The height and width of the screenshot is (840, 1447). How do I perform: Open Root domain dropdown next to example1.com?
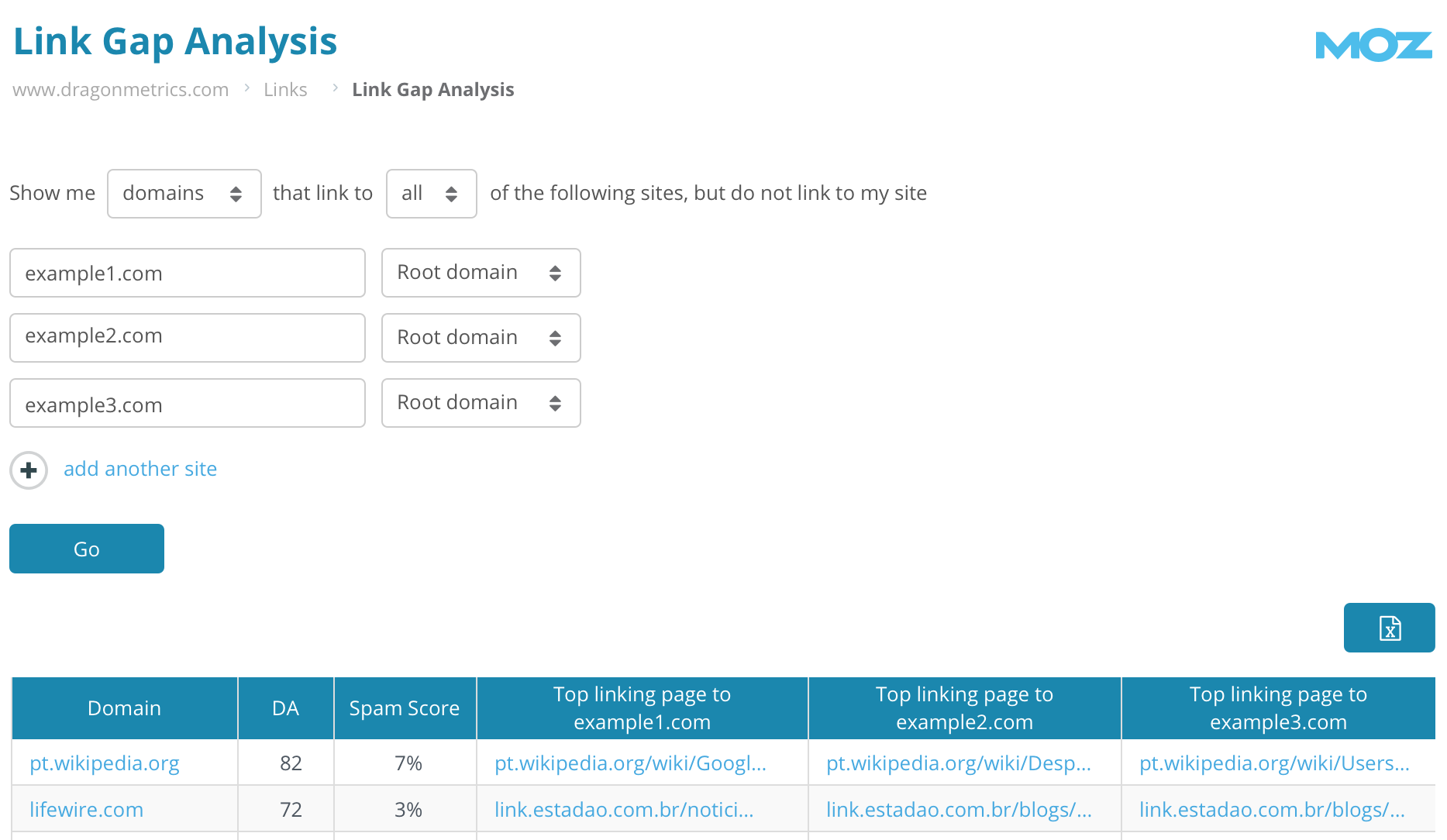481,273
